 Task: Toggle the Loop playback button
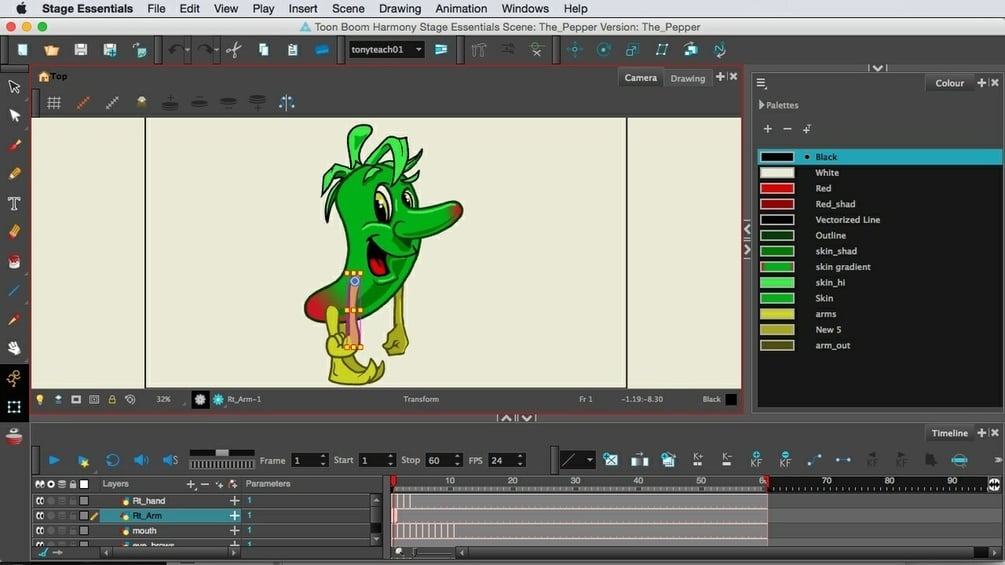(x=112, y=460)
